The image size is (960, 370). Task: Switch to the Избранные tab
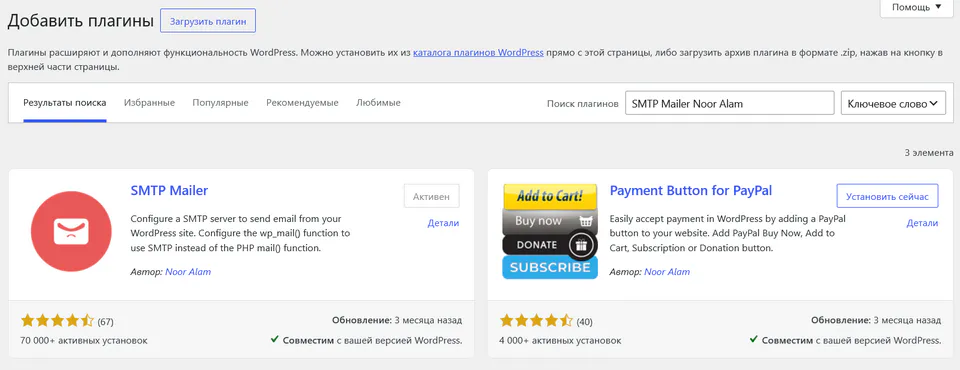(x=149, y=103)
